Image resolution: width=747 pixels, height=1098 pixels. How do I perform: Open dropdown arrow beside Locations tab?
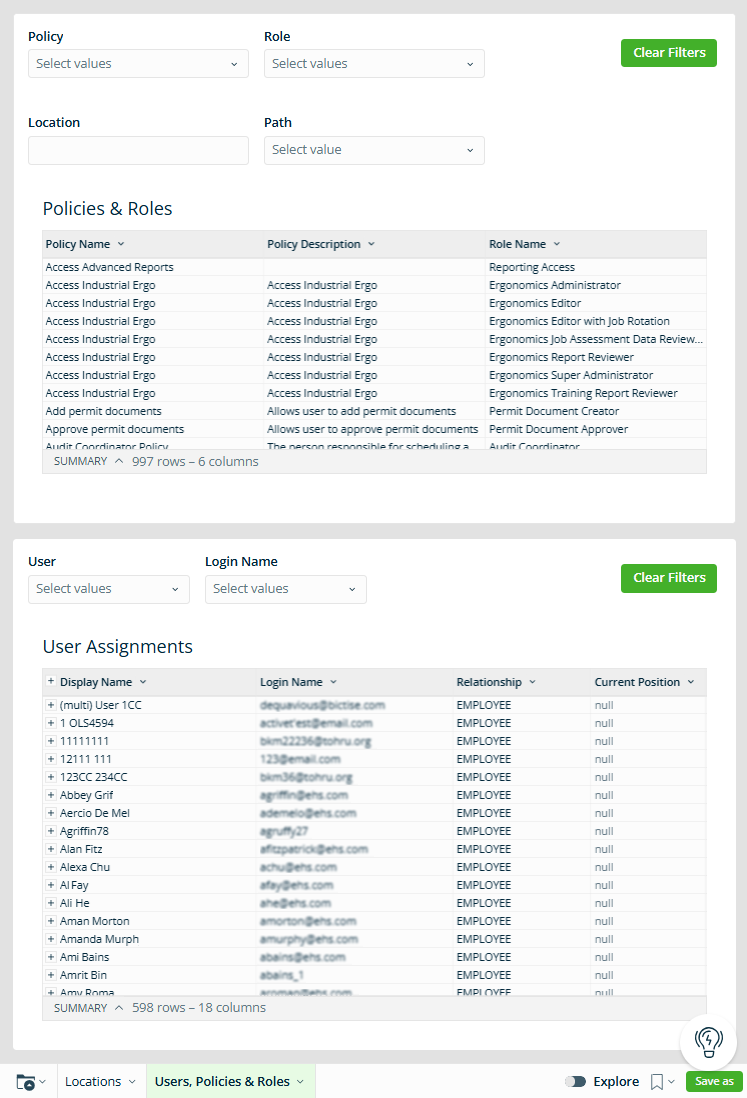coord(132,1082)
